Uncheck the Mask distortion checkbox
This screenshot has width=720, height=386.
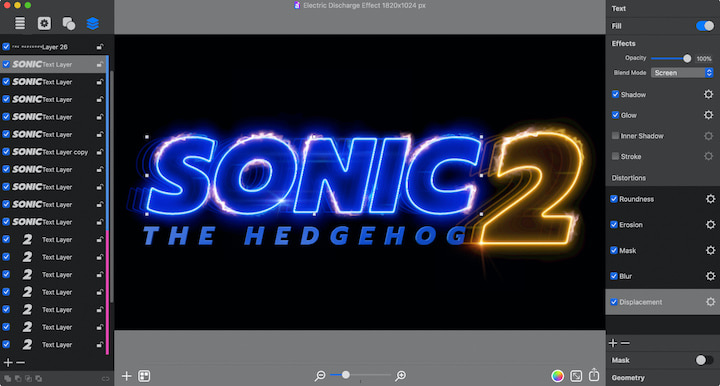coord(613,250)
